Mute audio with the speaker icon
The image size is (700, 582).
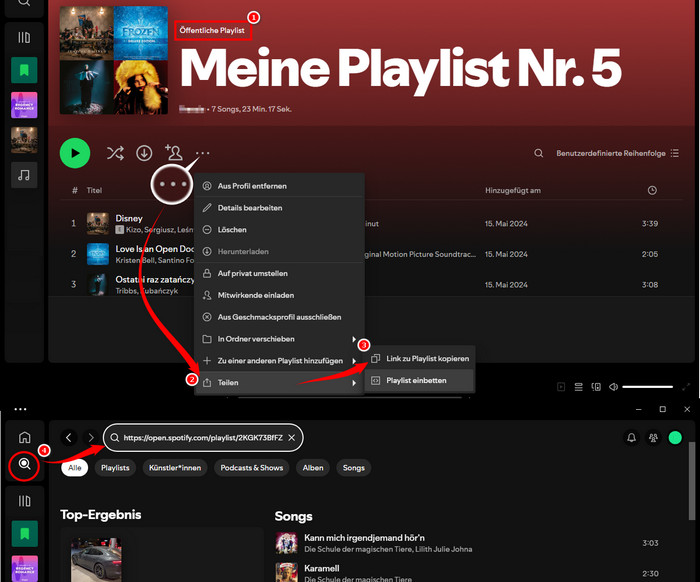point(614,387)
